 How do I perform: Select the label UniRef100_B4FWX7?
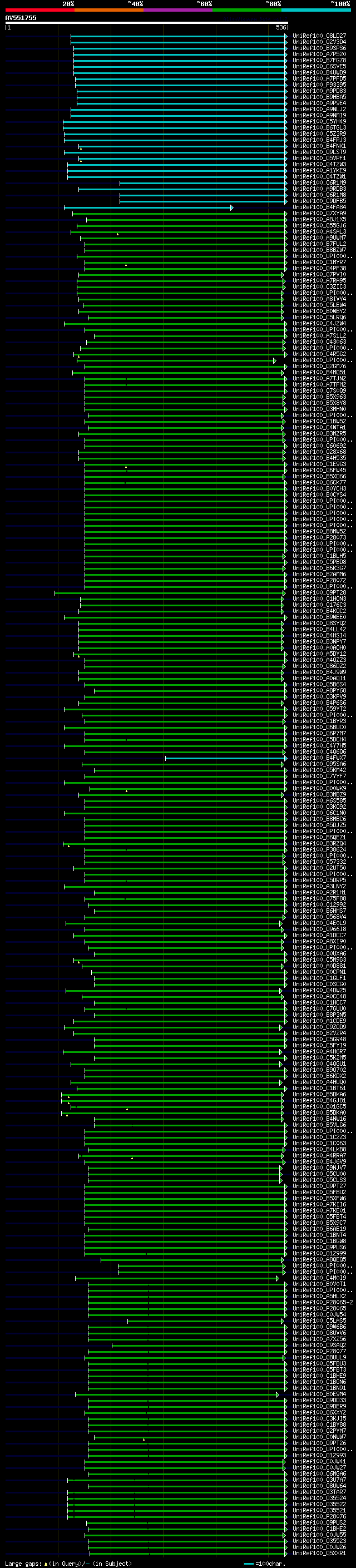tap(319, 759)
